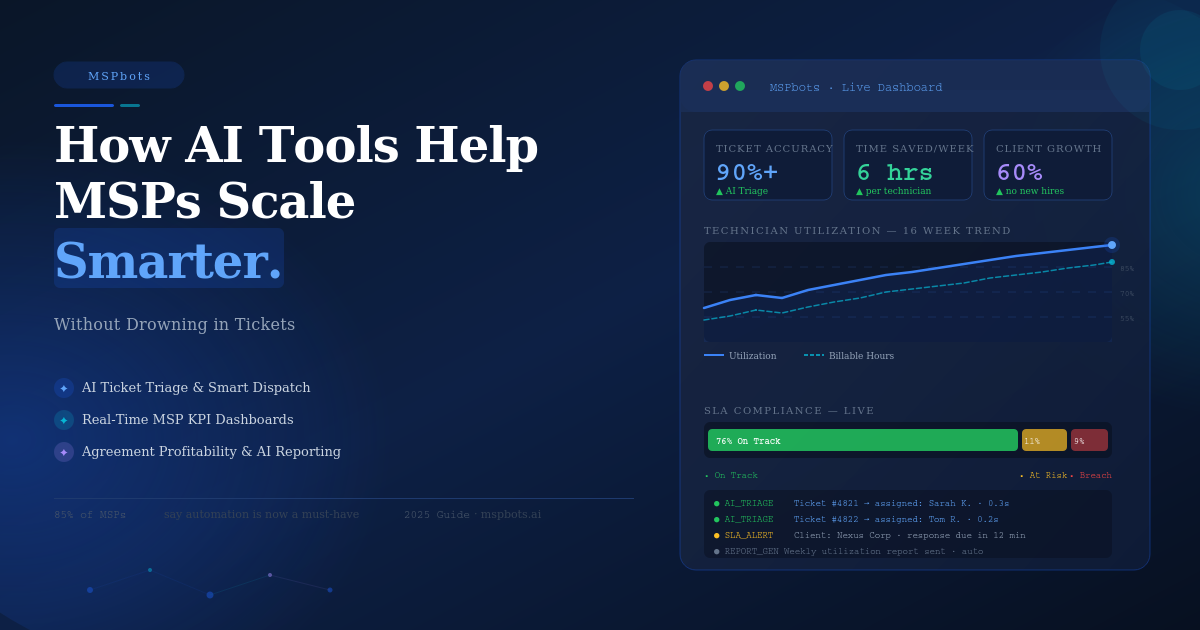The height and width of the screenshot is (630, 1200).
Task: Click the red 9% breach bar segment
Action: click(x=1089, y=441)
